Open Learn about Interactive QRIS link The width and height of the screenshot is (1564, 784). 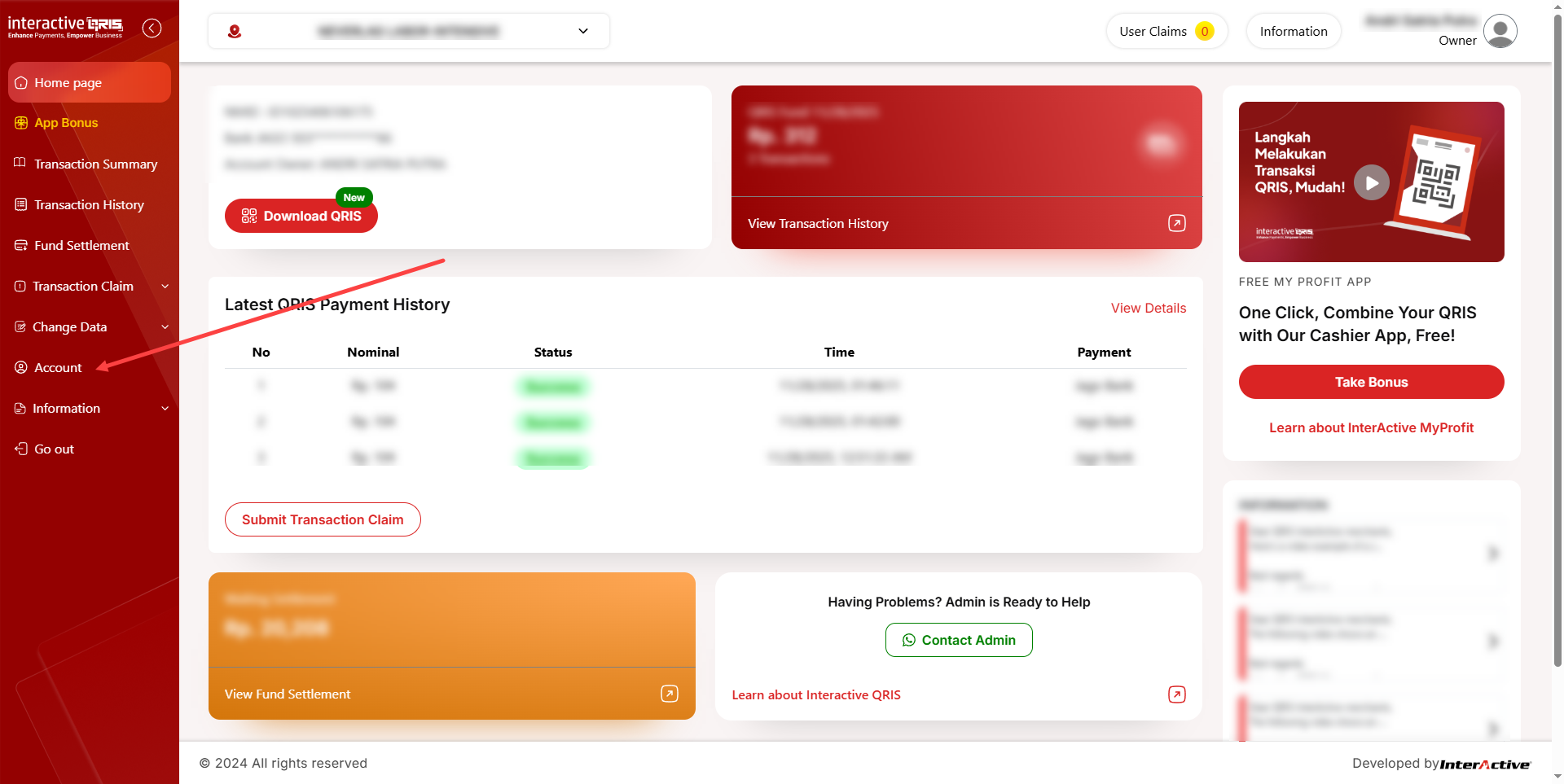click(816, 694)
